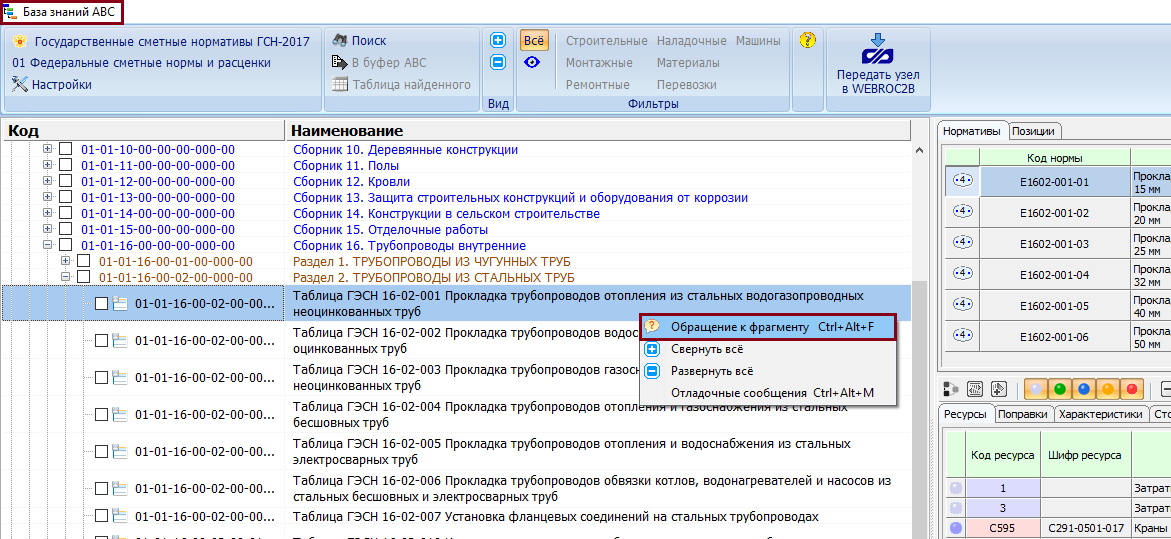Viewport: 1171px width, 539px height.
Task: Click the Настройки tools icon
Action: [x=20, y=84]
